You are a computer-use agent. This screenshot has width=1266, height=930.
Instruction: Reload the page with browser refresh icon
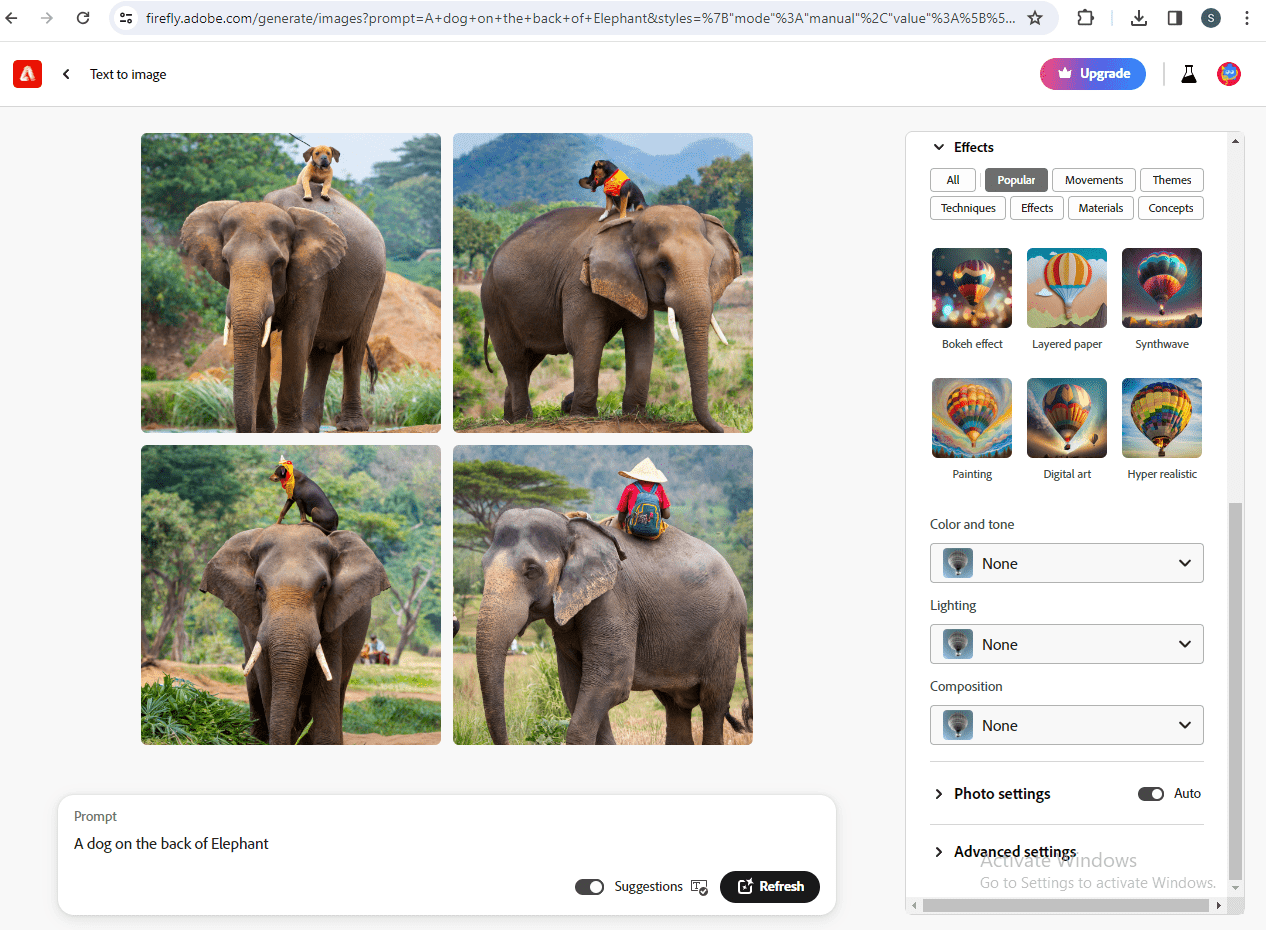[83, 18]
